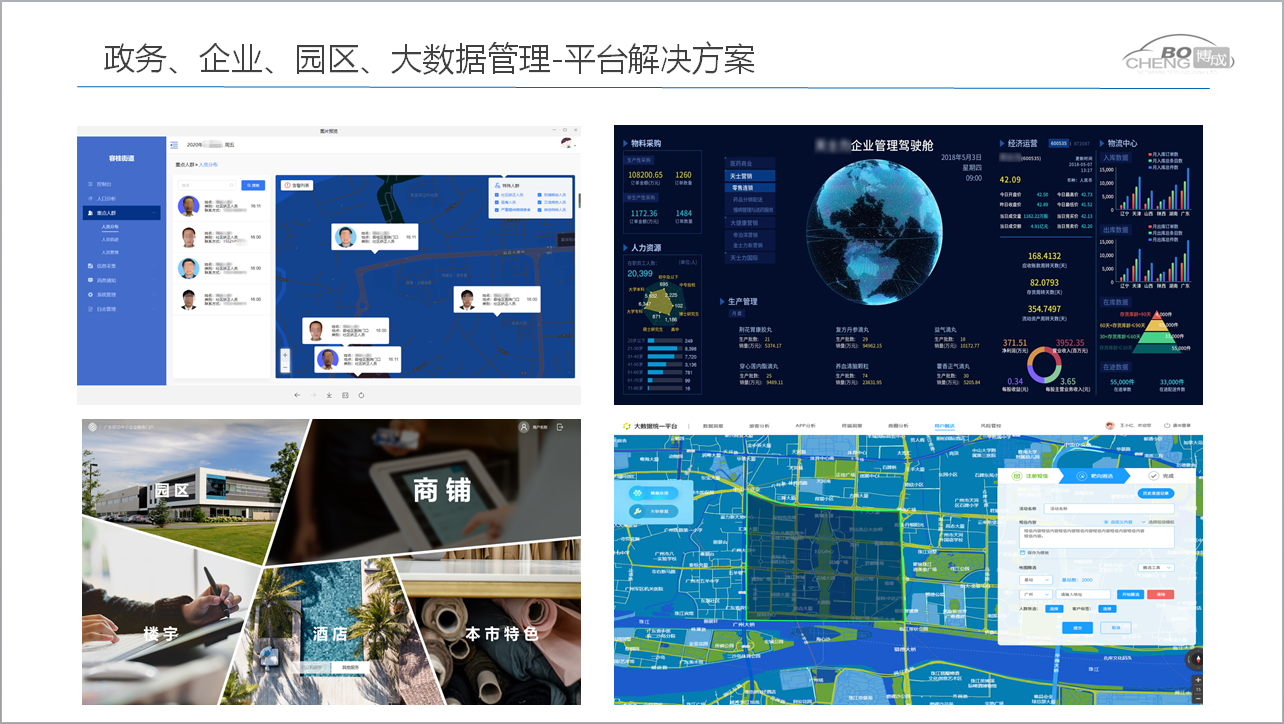The image size is (1284, 724).
Task: Click the download icon in preview toolbar
Action: tap(329, 395)
